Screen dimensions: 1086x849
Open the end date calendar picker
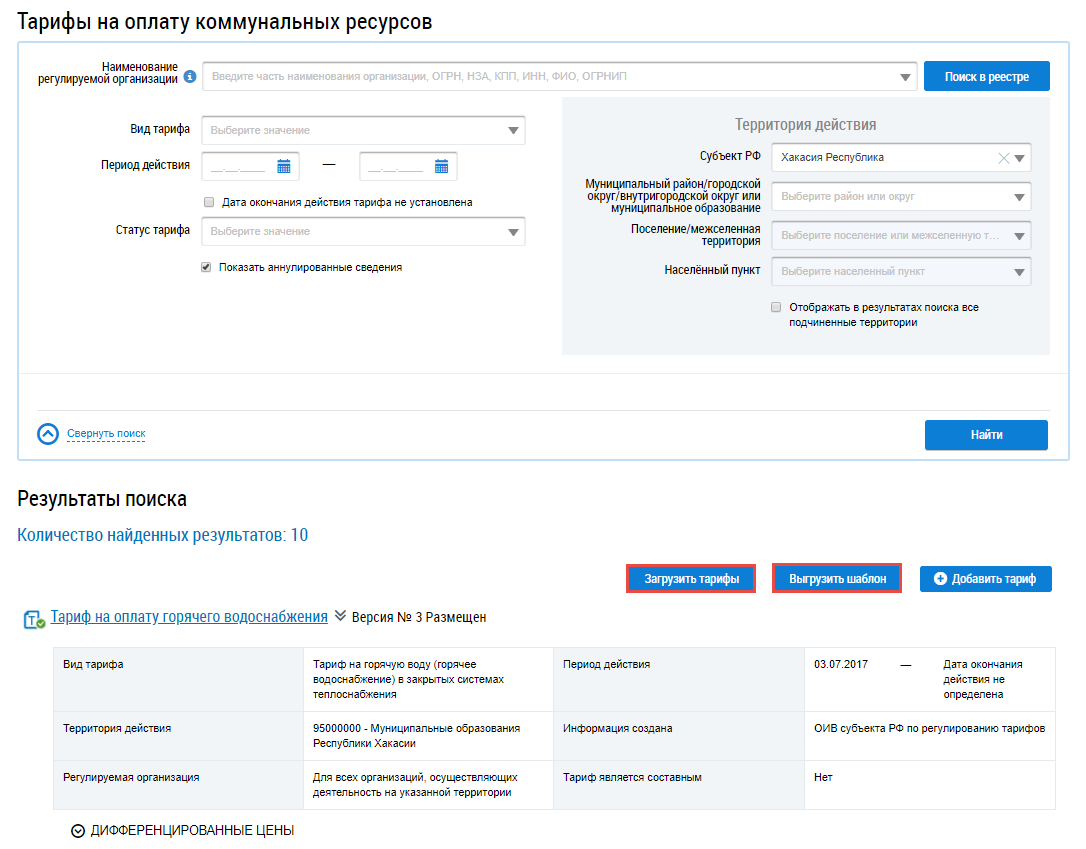(x=441, y=166)
